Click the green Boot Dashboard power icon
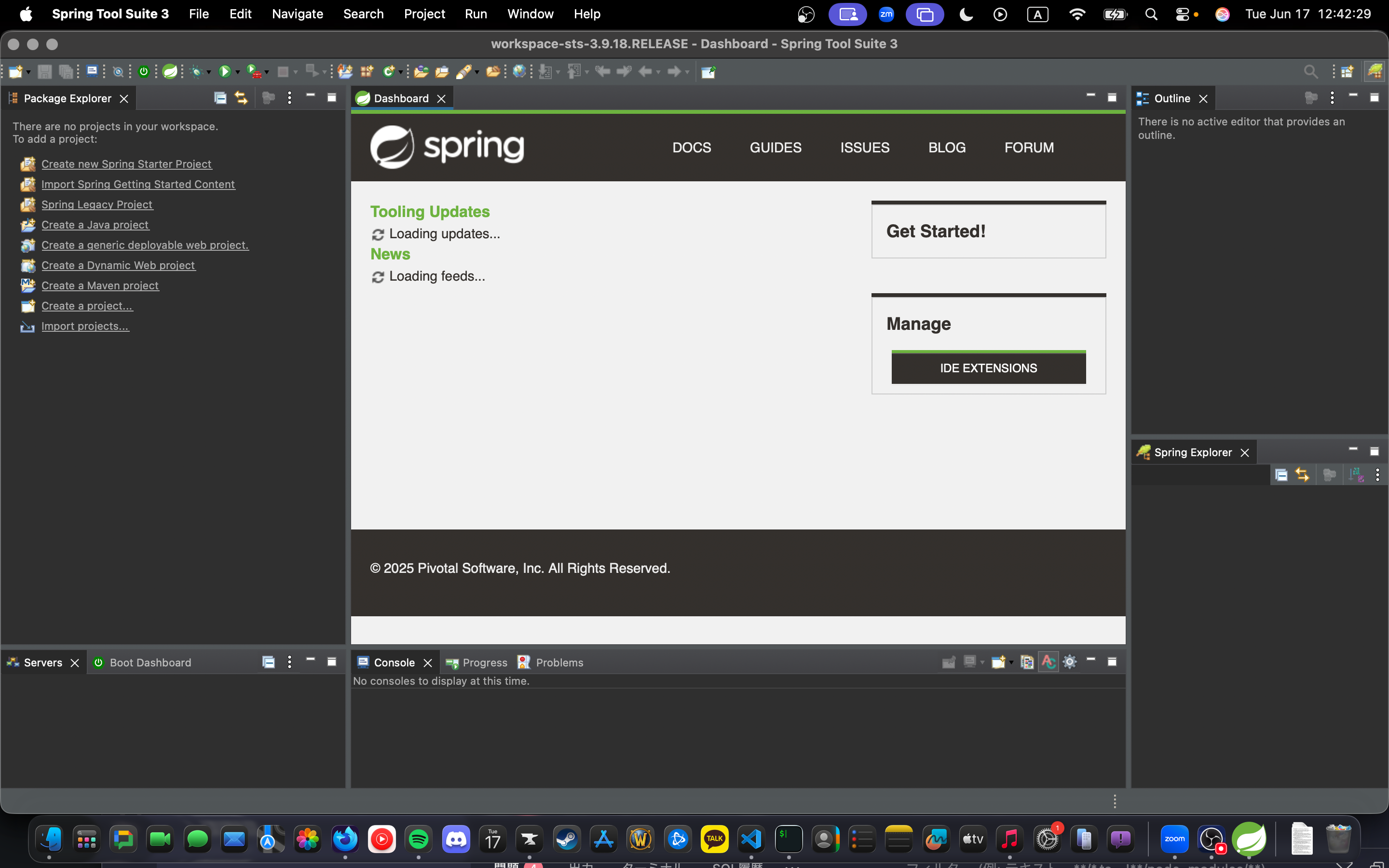 tap(144, 72)
